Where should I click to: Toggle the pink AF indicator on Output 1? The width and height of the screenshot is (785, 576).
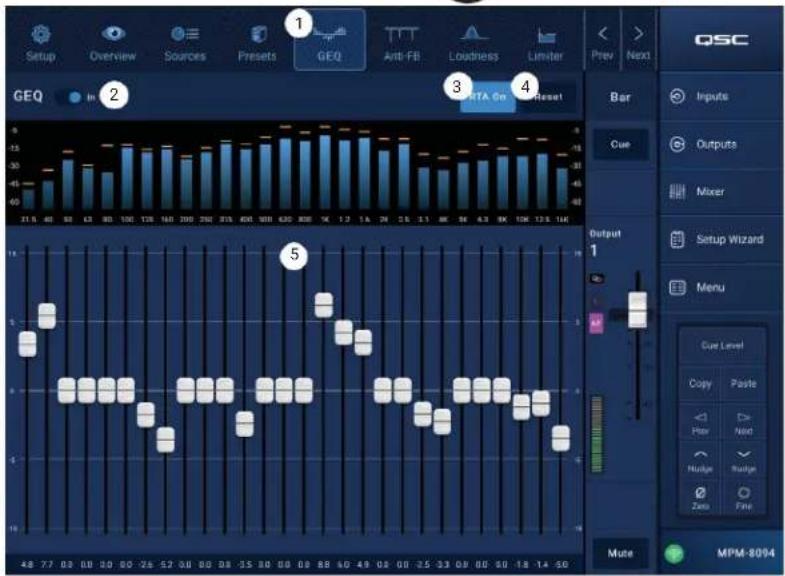pyautogui.click(x=596, y=324)
